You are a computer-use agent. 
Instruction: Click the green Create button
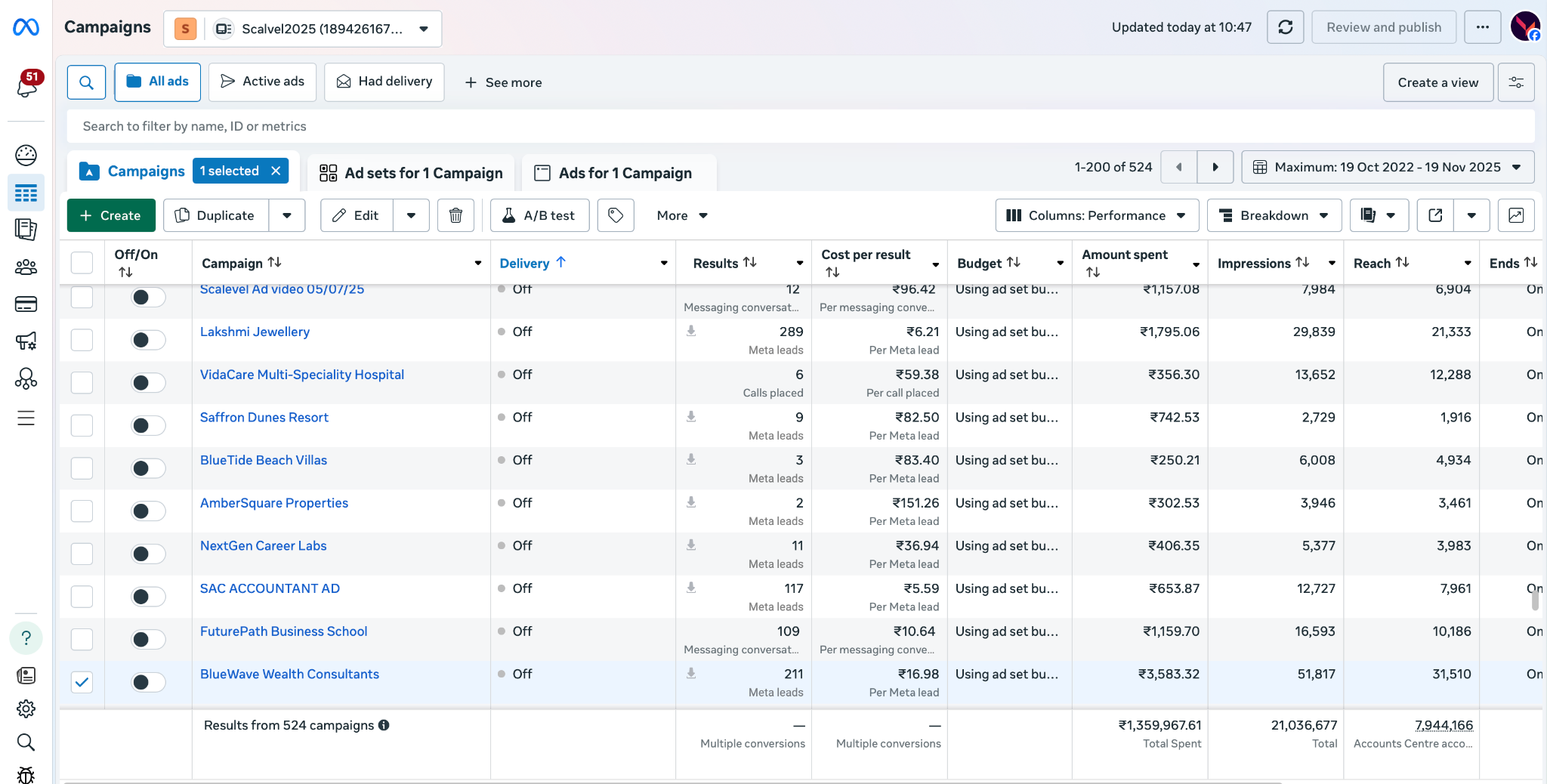coord(111,215)
